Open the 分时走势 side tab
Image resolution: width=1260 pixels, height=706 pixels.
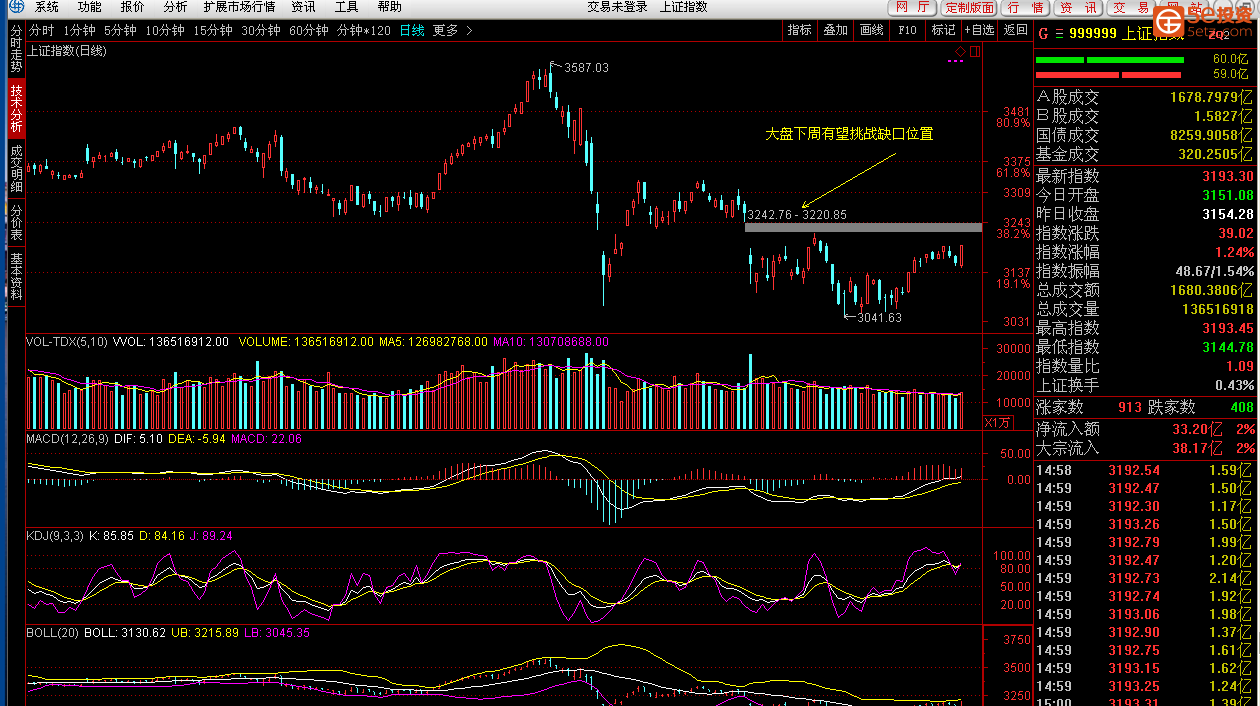pos(16,50)
